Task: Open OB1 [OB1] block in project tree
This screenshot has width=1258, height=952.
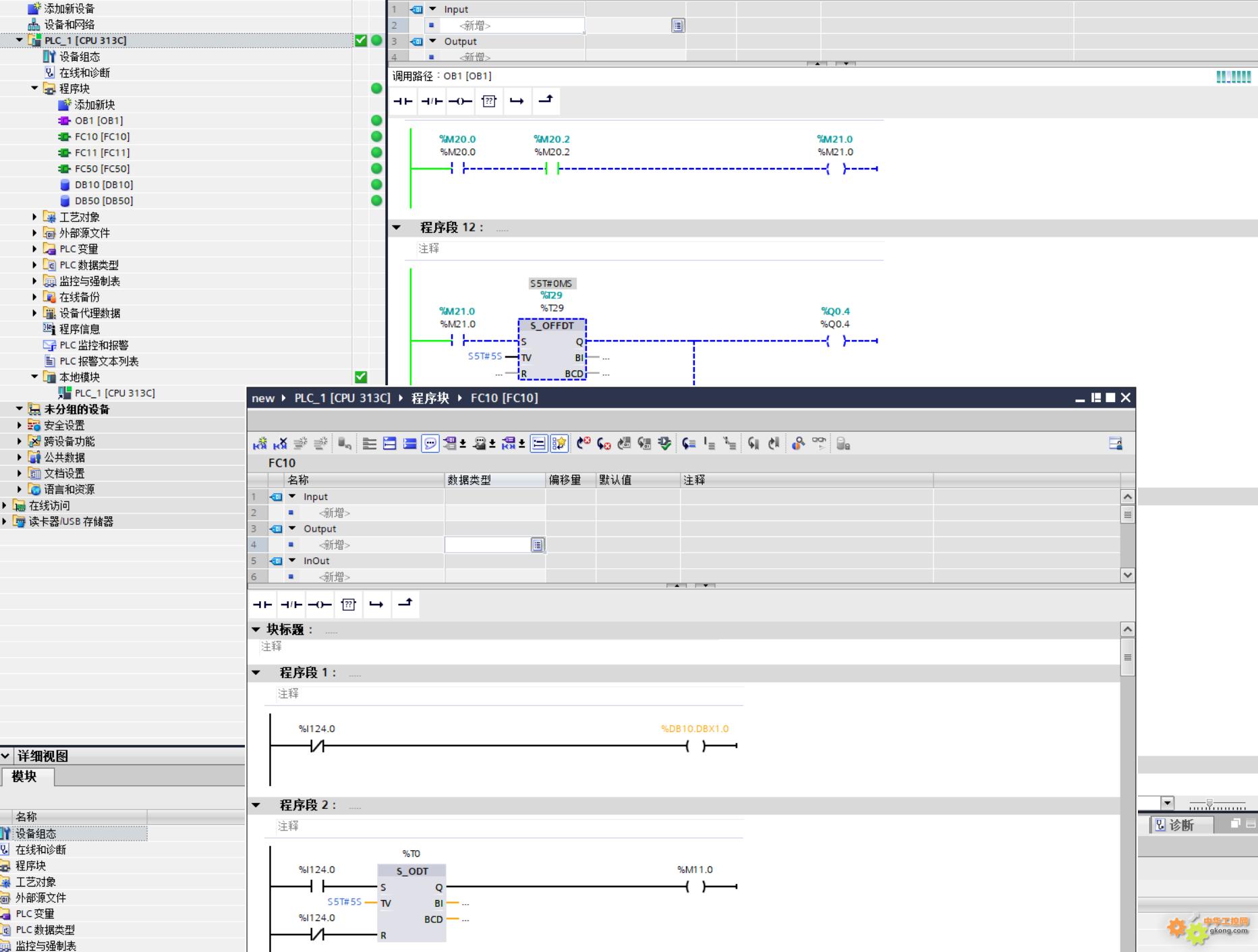Action: [x=98, y=121]
